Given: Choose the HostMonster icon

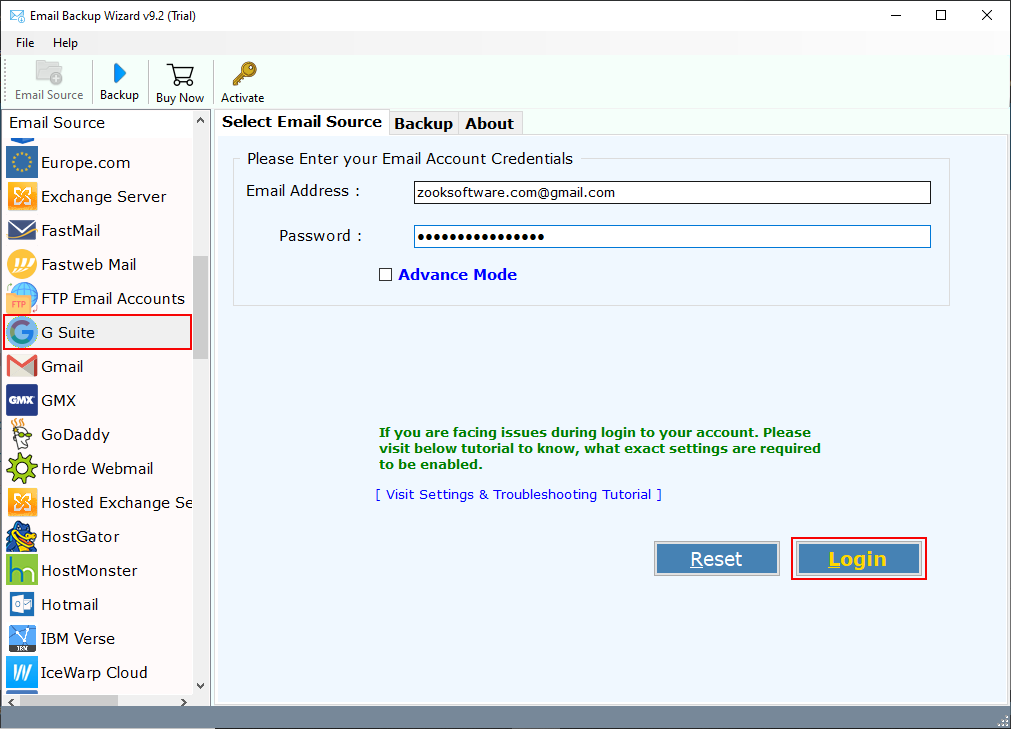Looking at the screenshot, I should 22,570.
